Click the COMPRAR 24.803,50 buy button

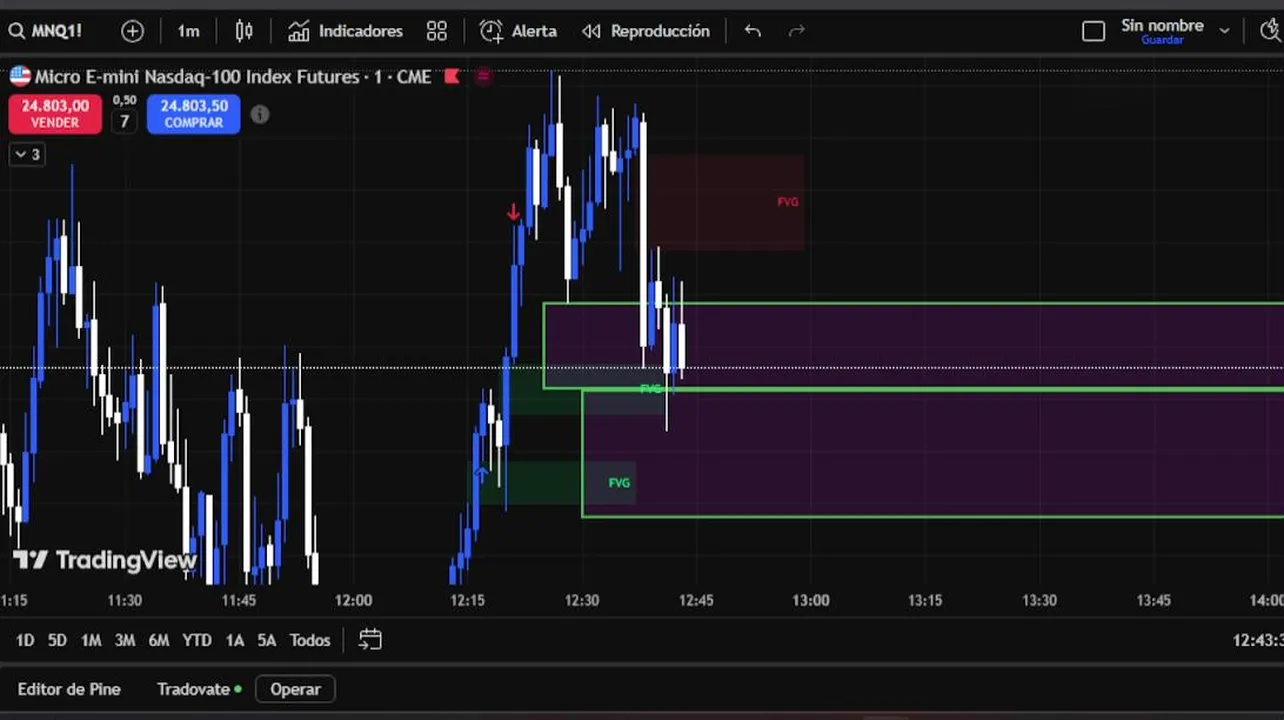pos(194,114)
